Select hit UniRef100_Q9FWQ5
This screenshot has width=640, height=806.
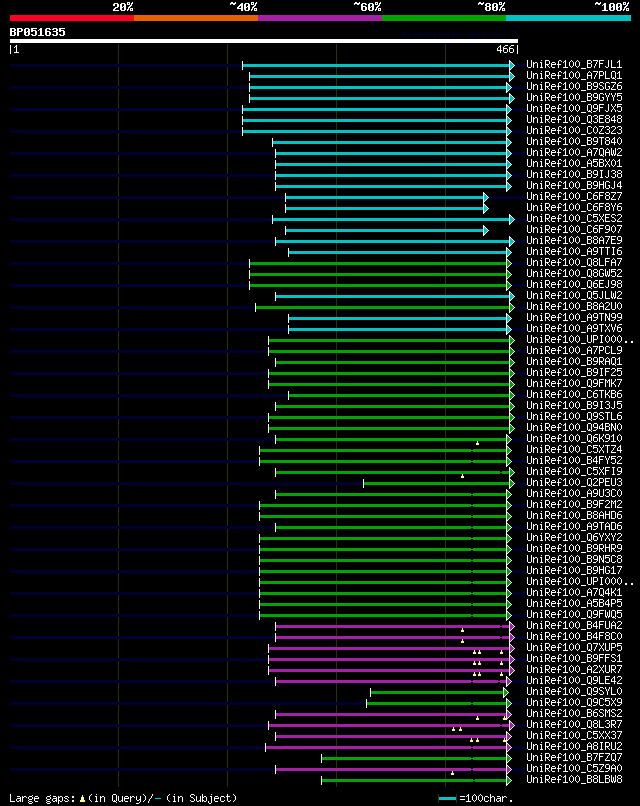tap(574, 615)
